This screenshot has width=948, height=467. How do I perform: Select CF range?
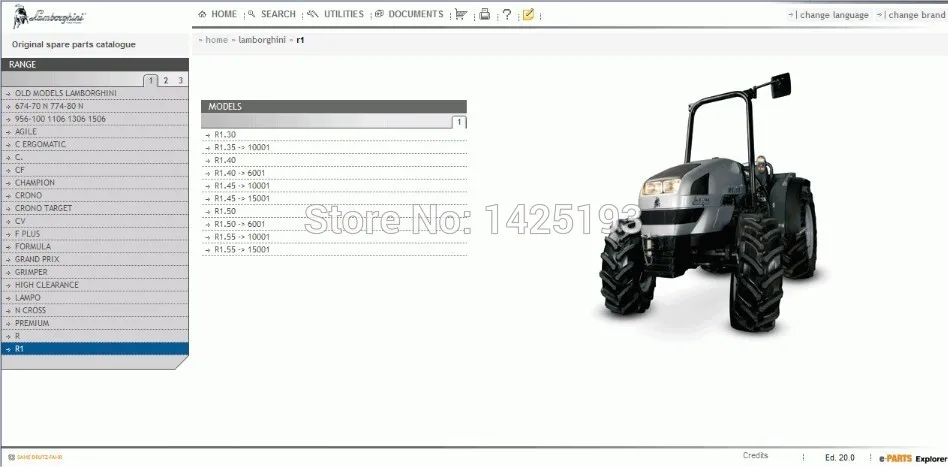pyautogui.click(x=95, y=170)
